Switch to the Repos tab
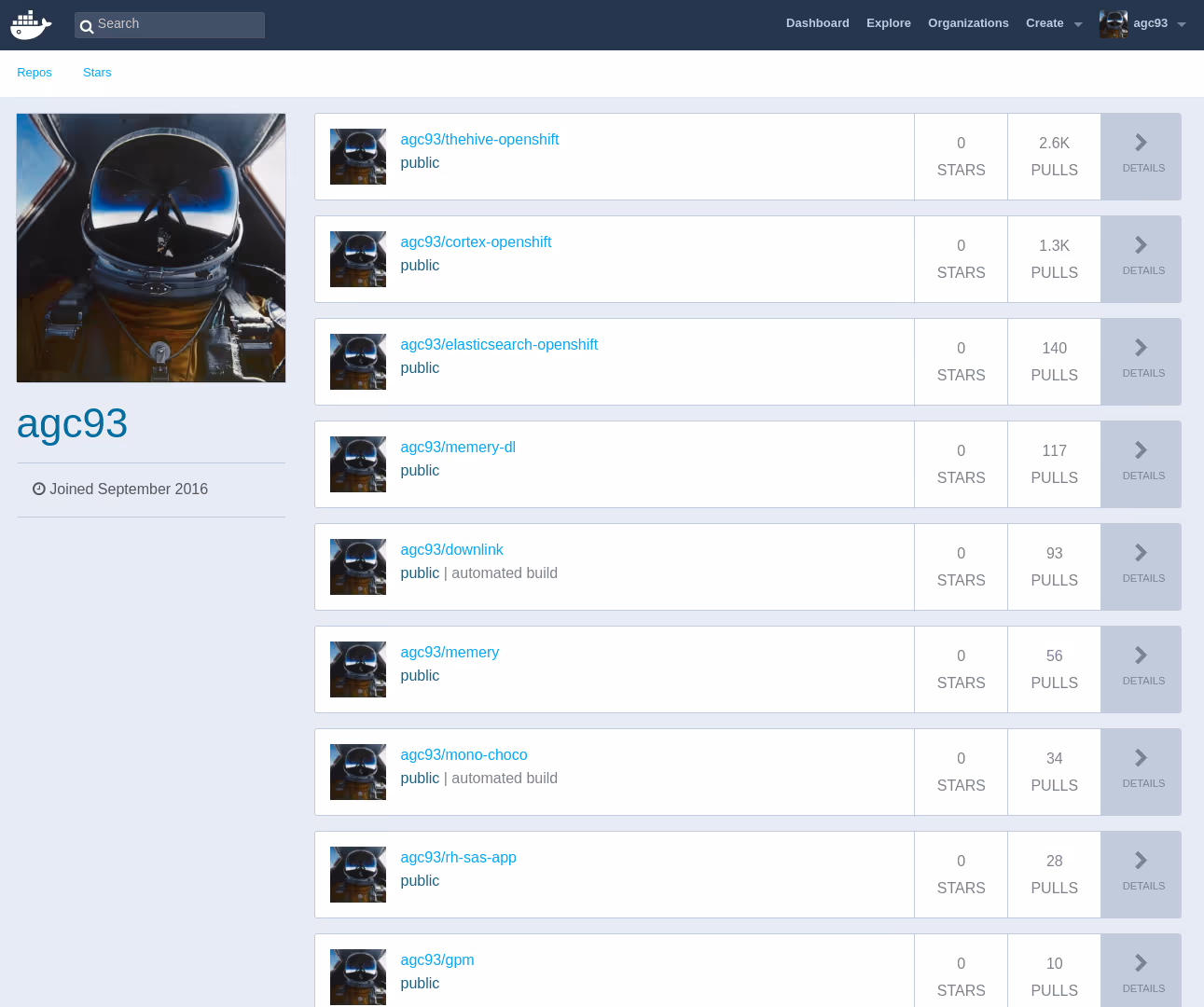1204x1007 pixels. click(x=35, y=73)
